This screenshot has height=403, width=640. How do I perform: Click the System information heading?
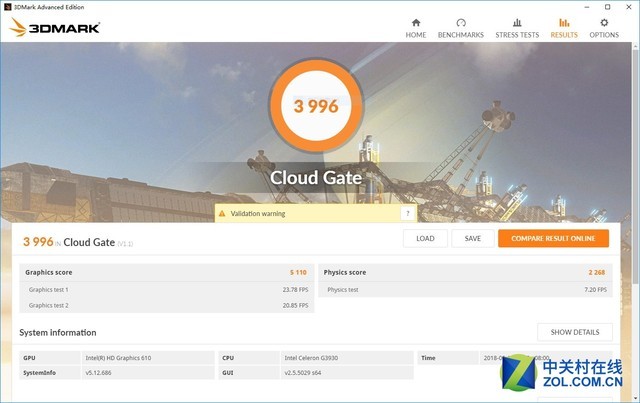point(58,332)
